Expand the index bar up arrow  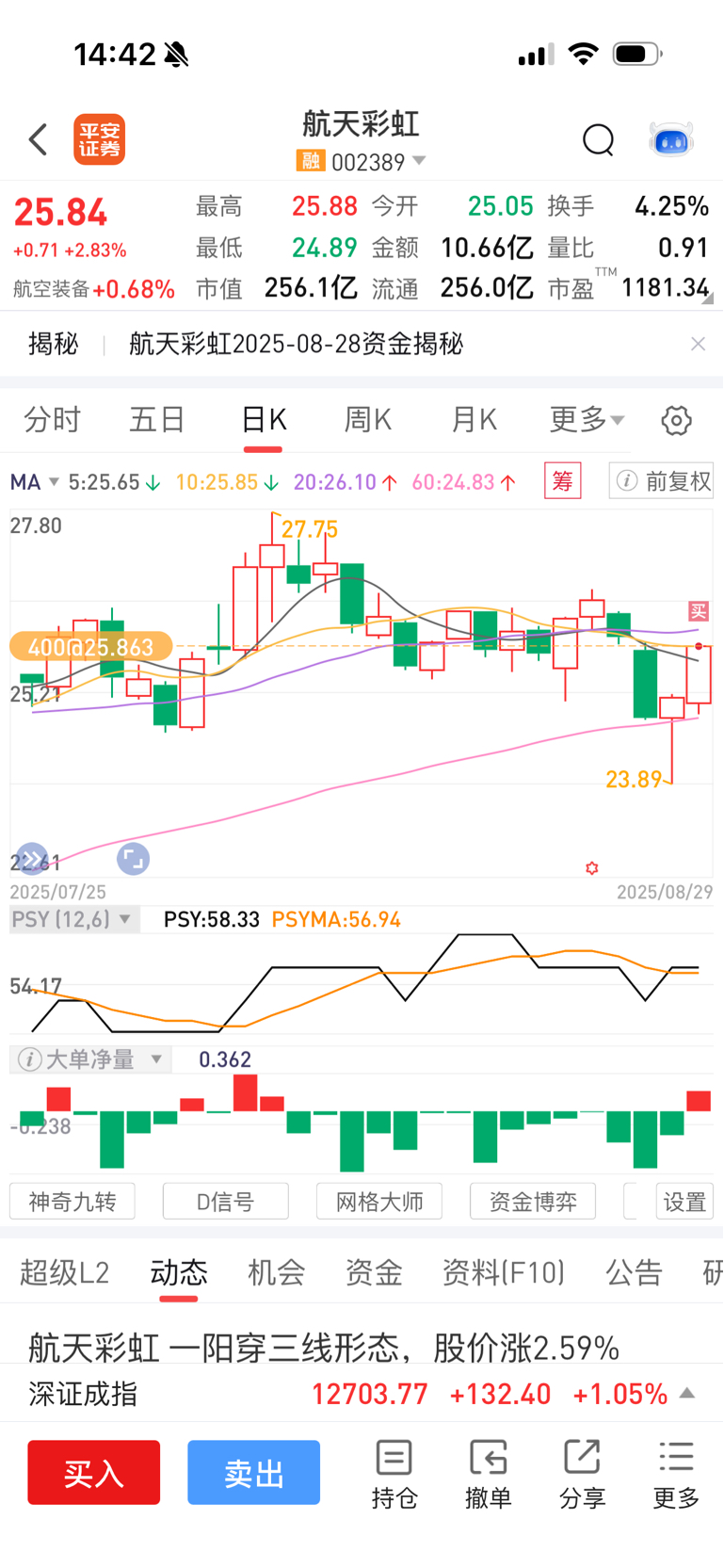687,1394
